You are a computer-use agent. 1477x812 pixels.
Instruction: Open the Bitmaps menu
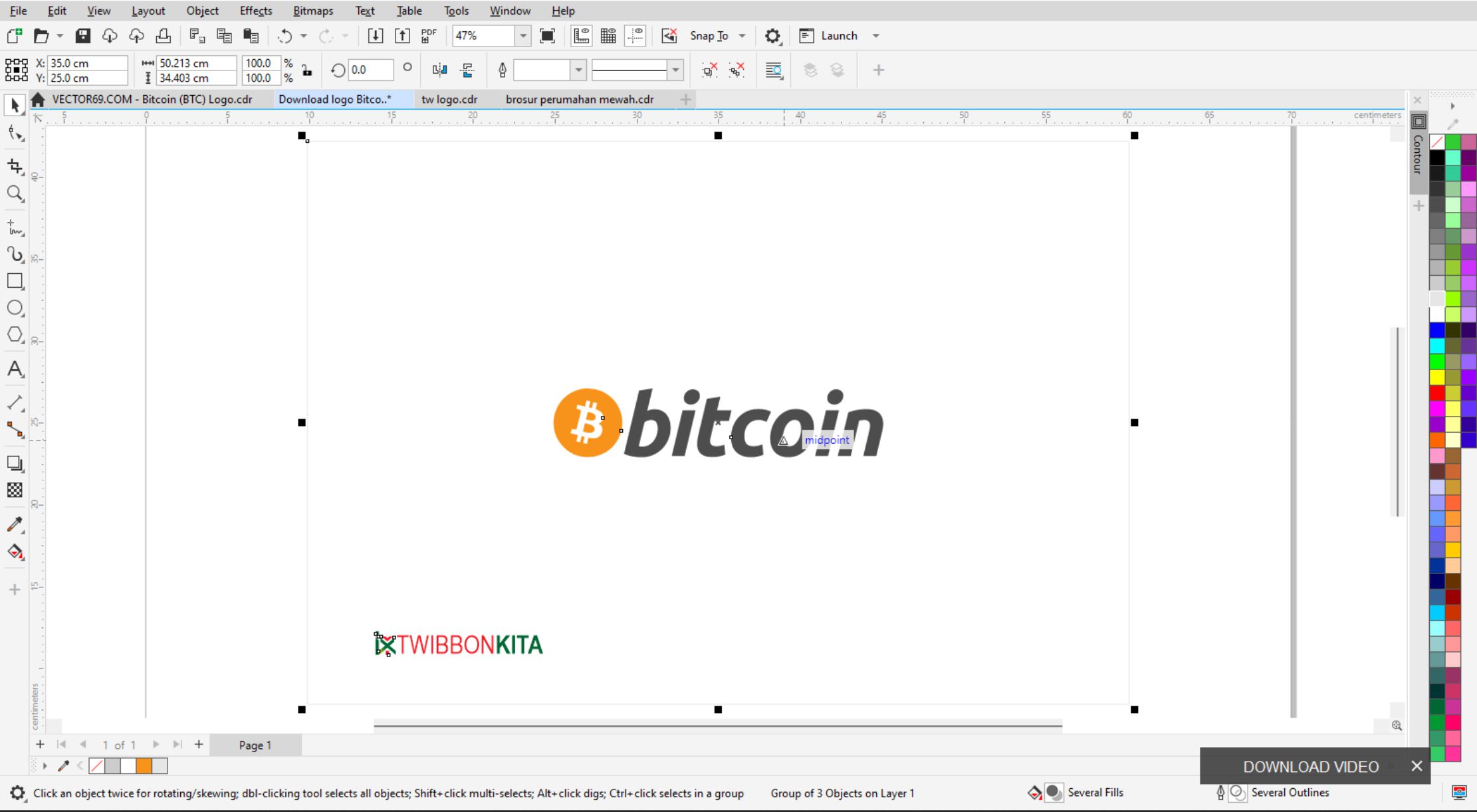tap(313, 11)
